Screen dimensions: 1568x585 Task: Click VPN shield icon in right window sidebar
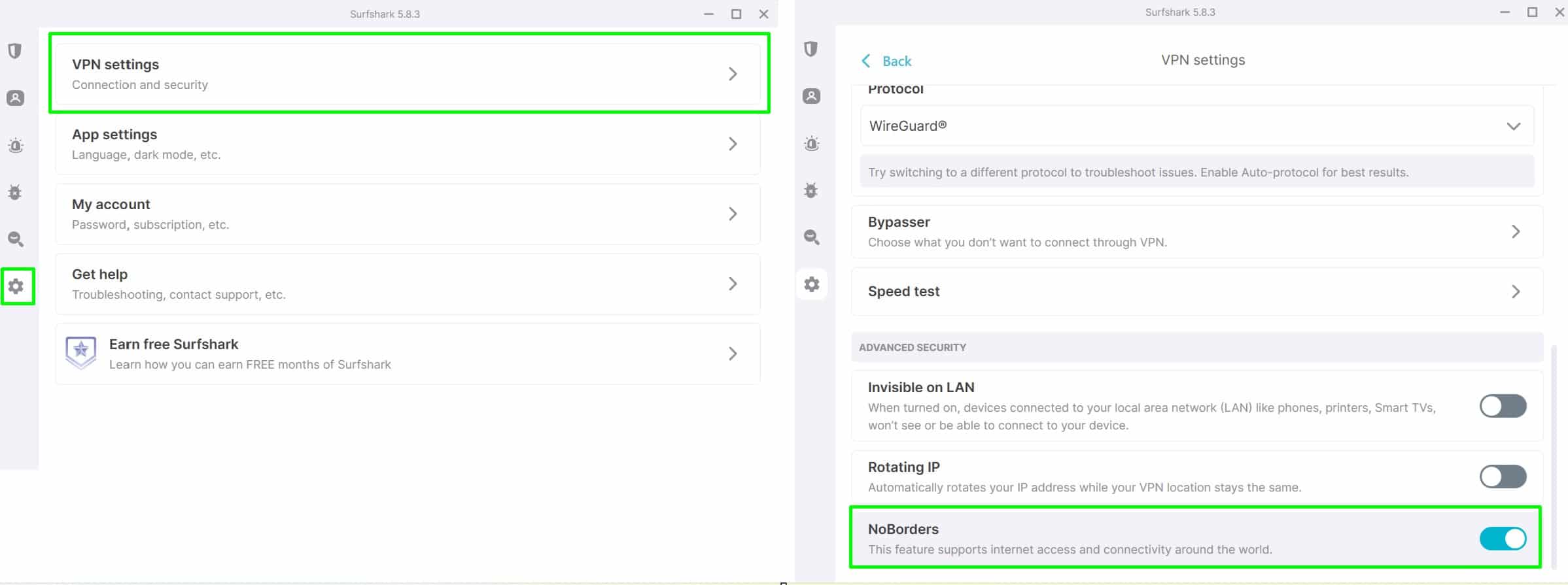[x=811, y=49]
